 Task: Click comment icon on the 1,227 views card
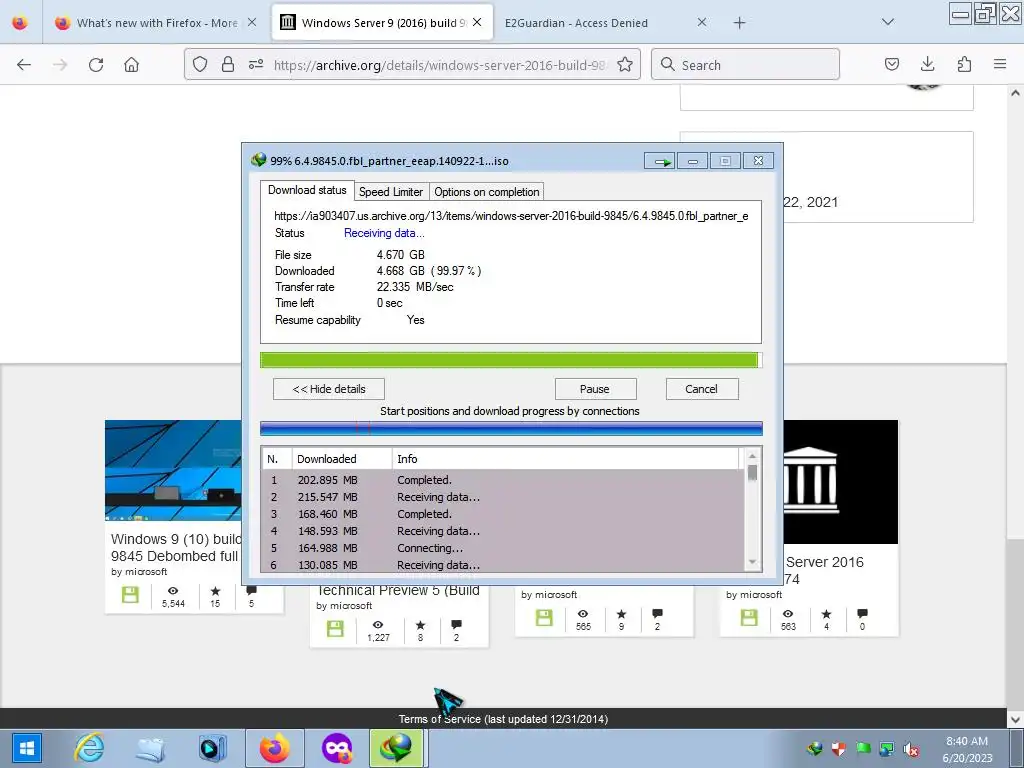[x=456, y=625]
